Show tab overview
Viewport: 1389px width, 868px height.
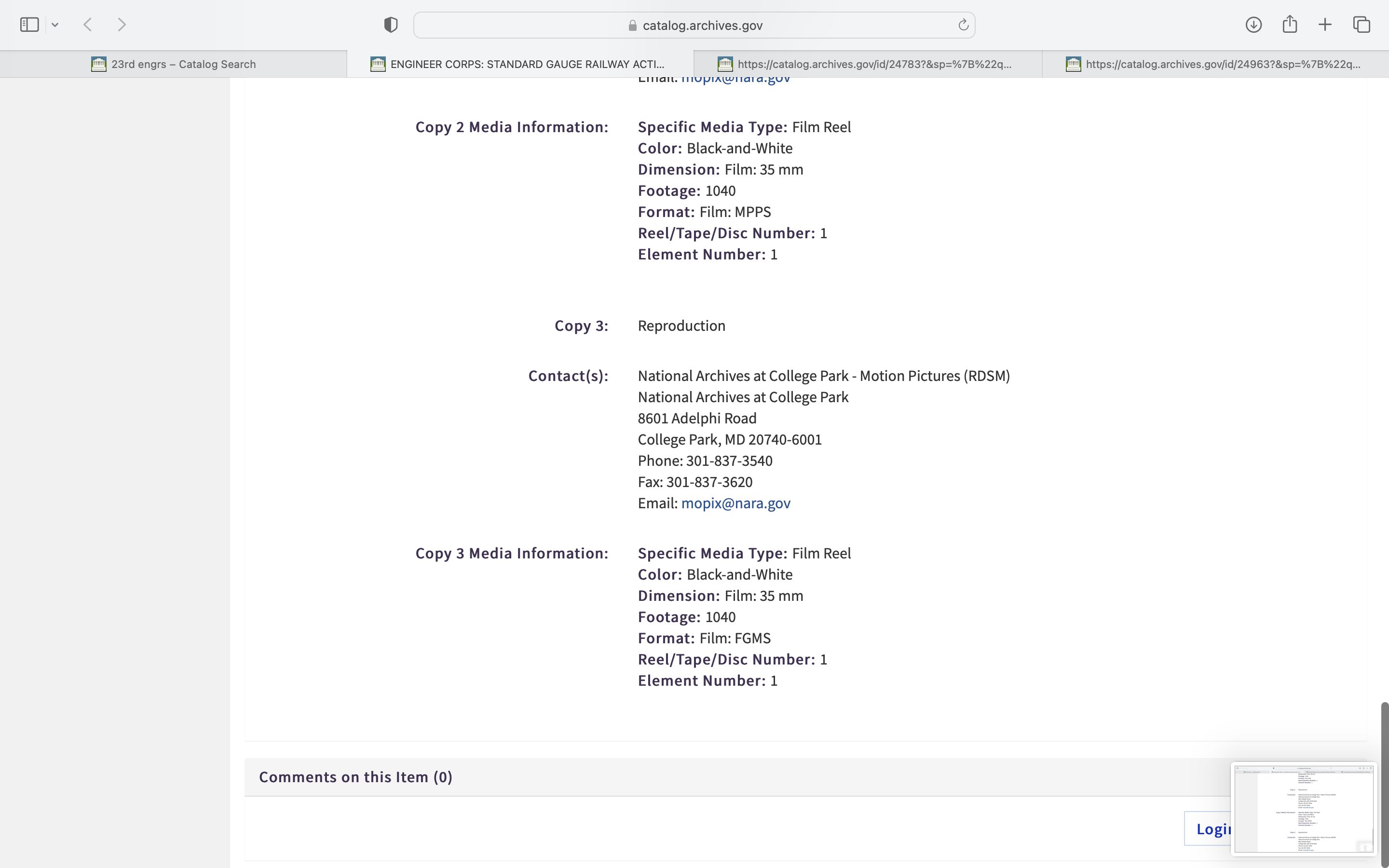1362,25
